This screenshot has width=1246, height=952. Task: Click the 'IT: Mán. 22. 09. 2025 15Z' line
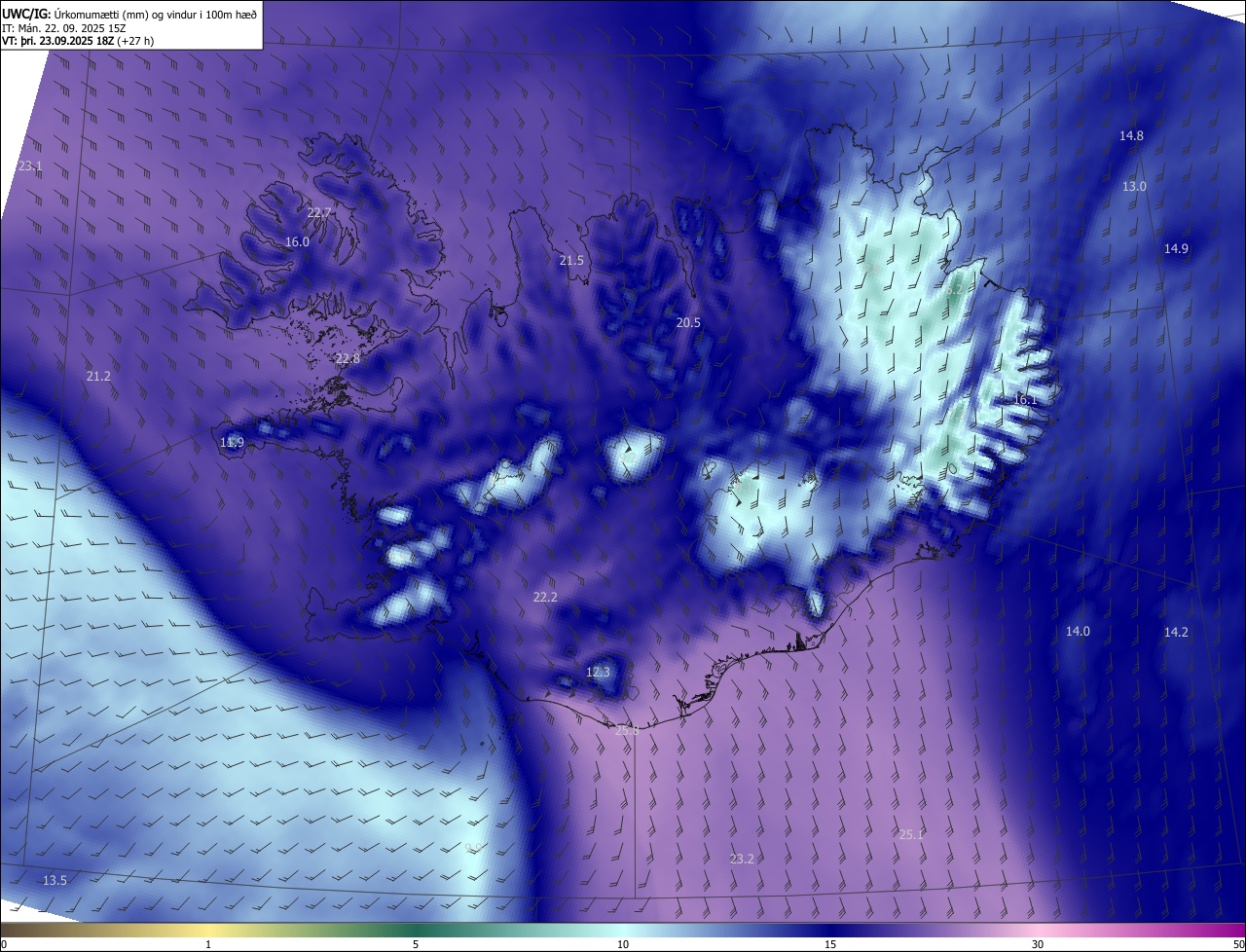click(64, 27)
